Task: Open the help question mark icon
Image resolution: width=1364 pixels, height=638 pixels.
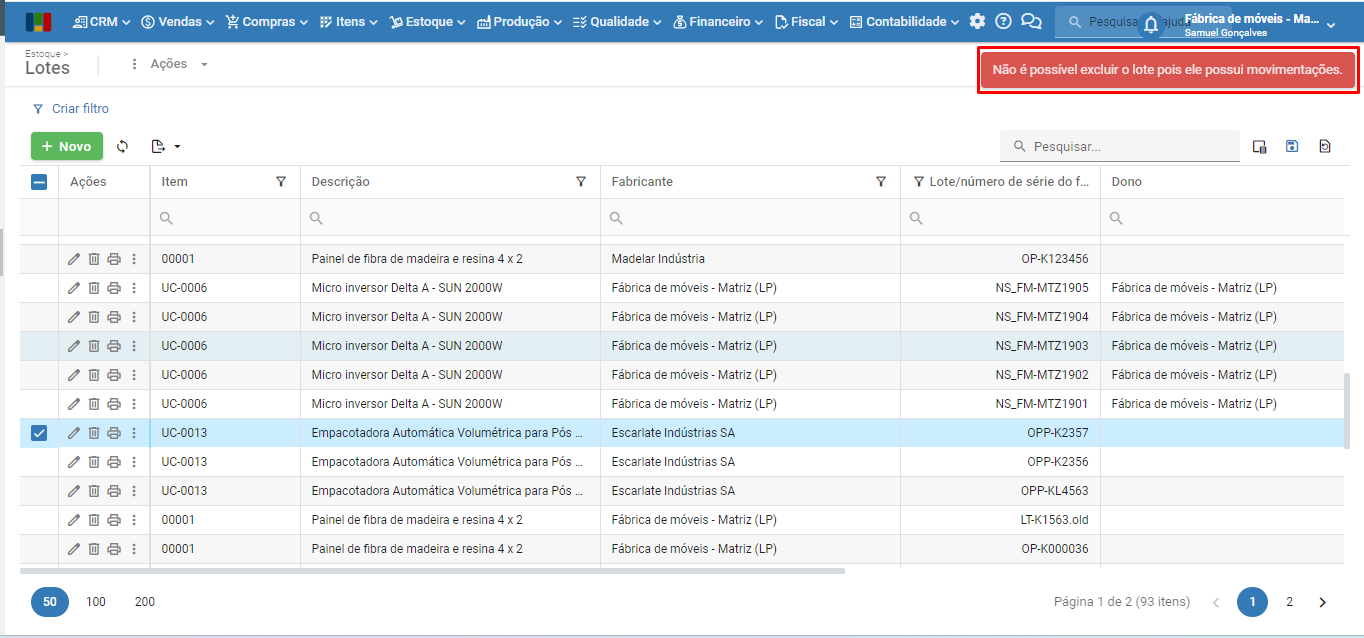Action: [1004, 21]
